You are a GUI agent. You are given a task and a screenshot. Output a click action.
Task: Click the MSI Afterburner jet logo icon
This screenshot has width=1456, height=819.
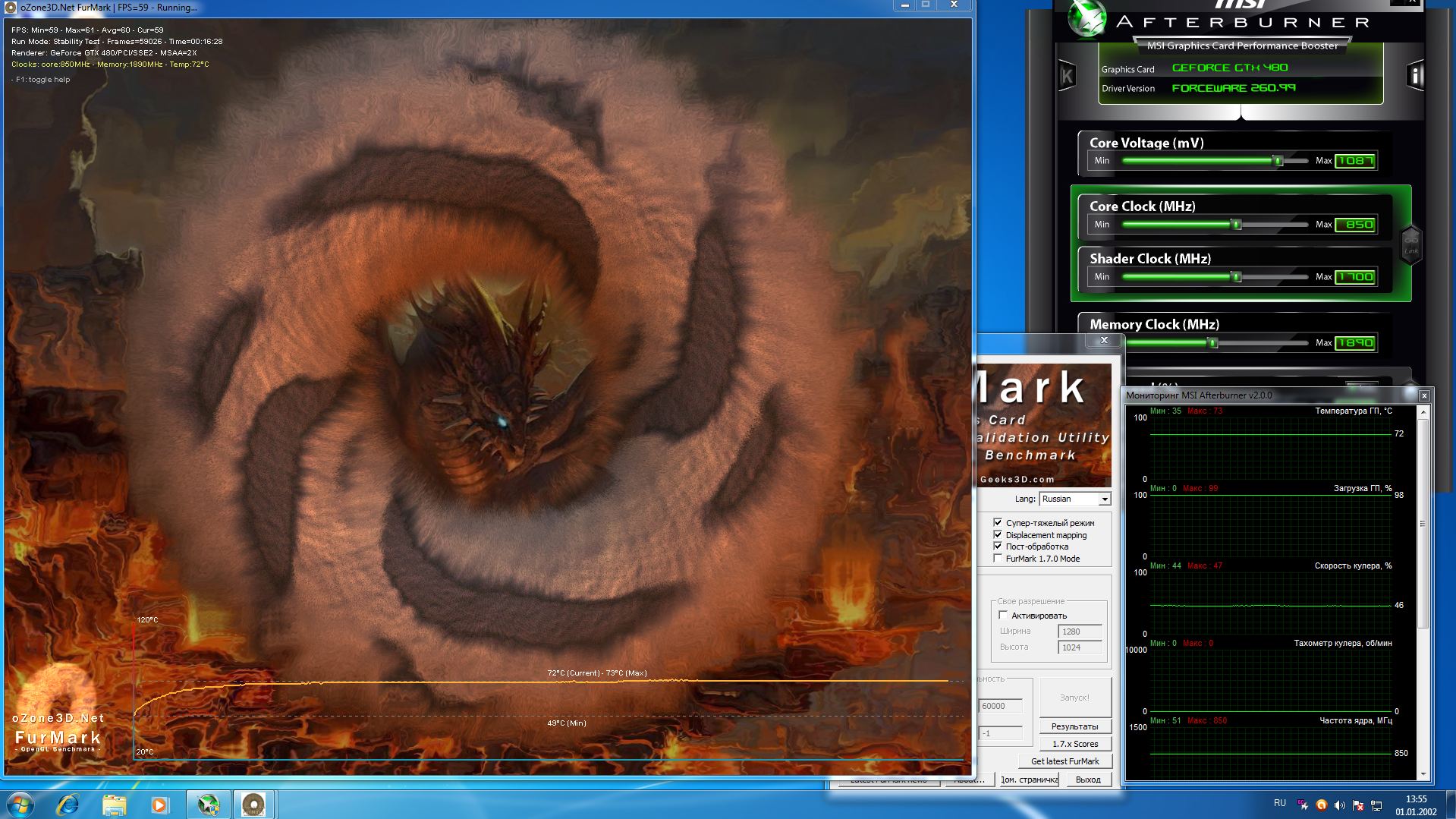coord(1086,19)
